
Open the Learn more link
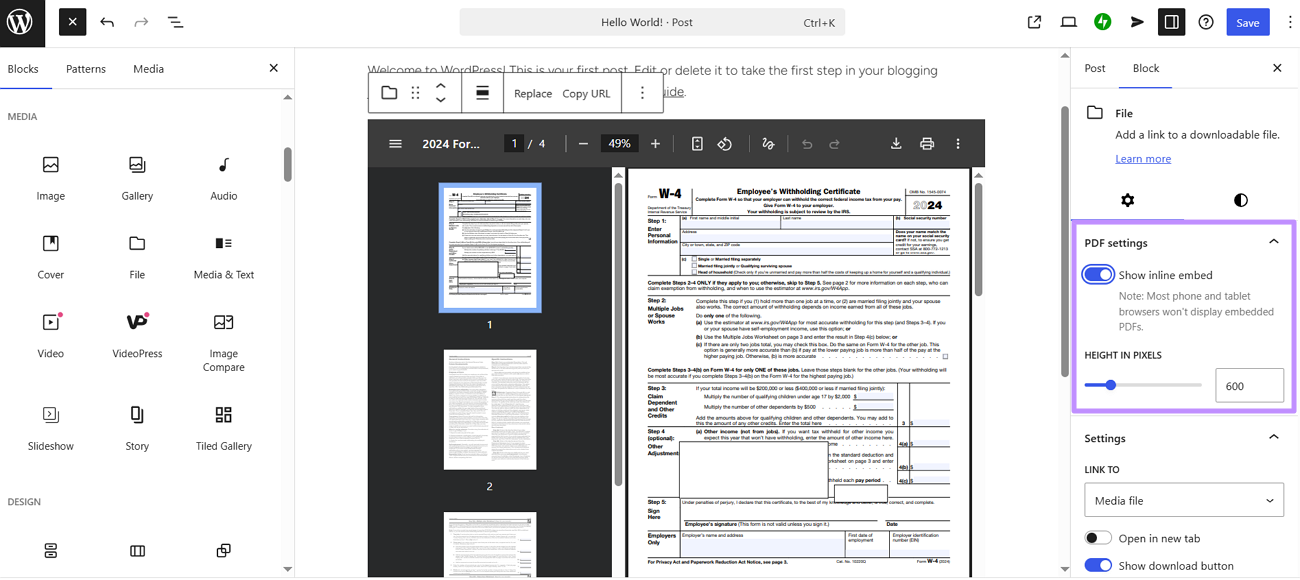click(x=1143, y=158)
